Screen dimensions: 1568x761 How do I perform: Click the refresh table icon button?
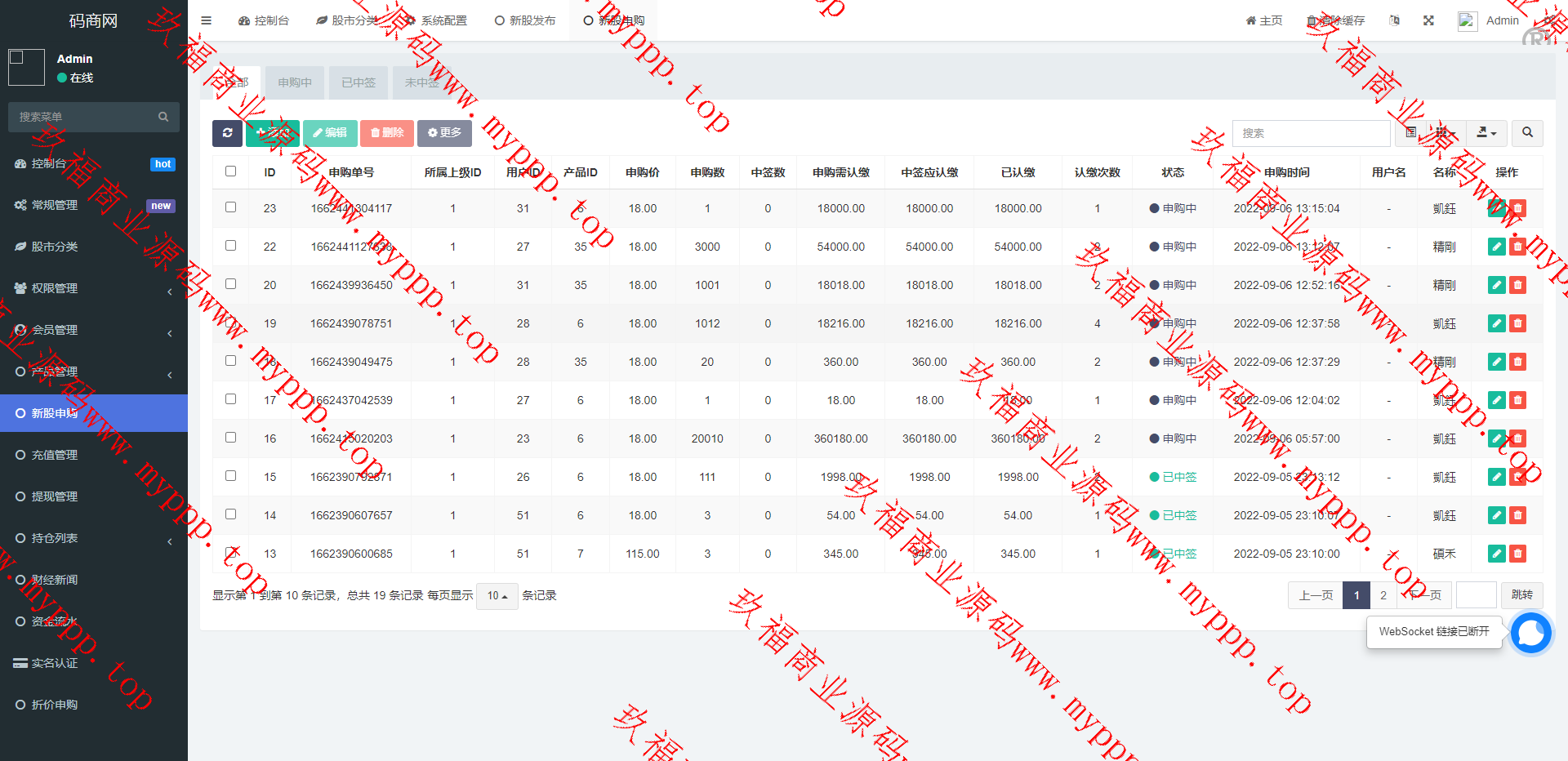tap(227, 133)
